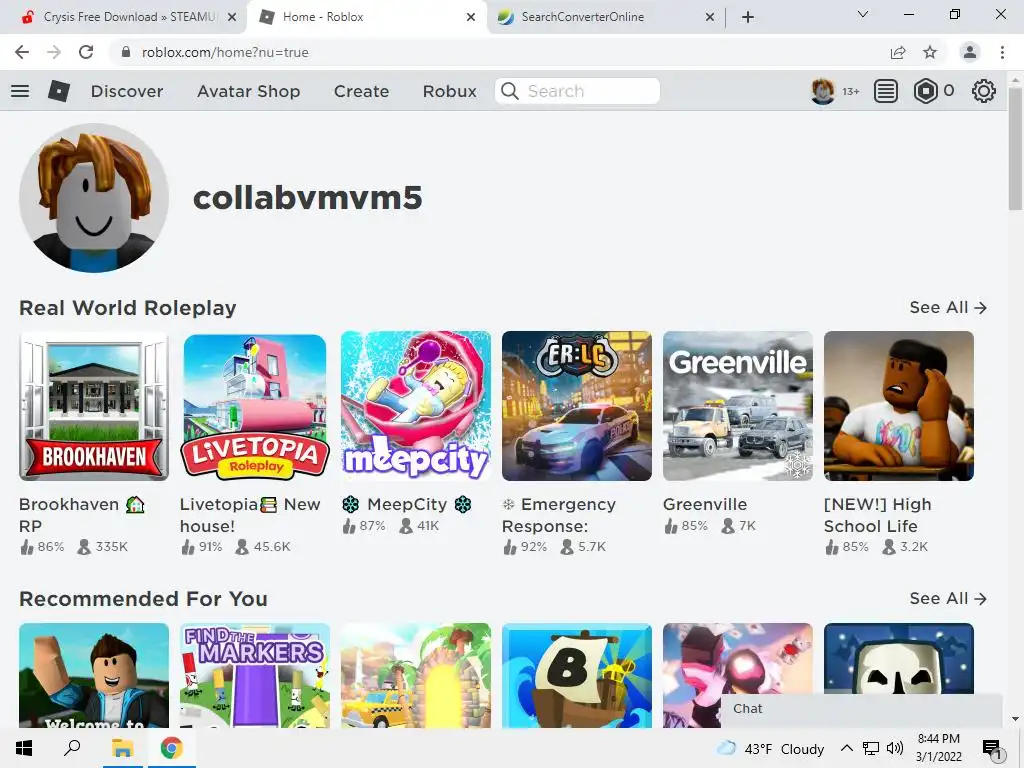Open the pirate ship B game thumbnail
The width and height of the screenshot is (1024, 768).
click(x=577, y=675)
